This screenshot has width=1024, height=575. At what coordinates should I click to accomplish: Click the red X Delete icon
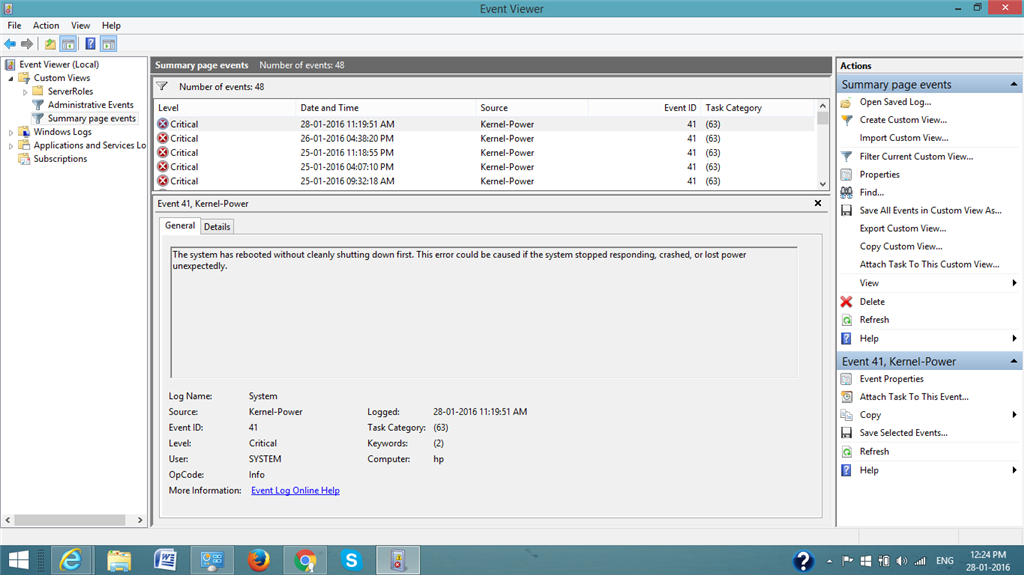(x=846, y=302)
